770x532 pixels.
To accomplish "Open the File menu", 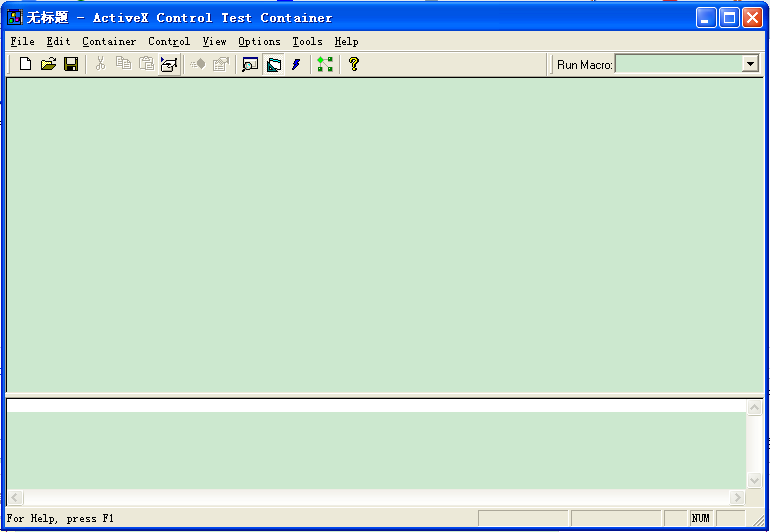I will (23, 42).
